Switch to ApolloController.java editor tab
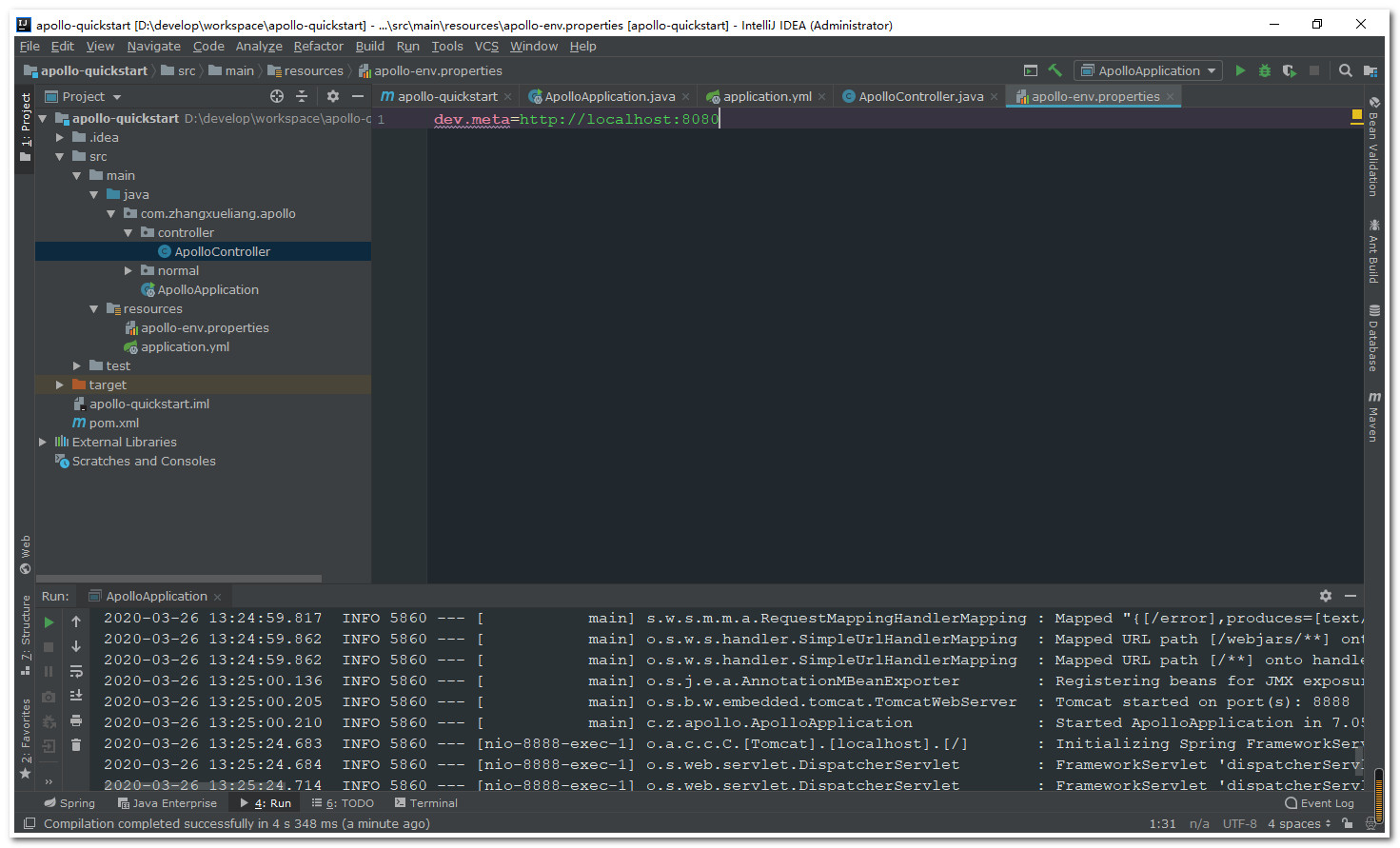The width and height of the screenshot is (1400, 848). pos(920,96)
